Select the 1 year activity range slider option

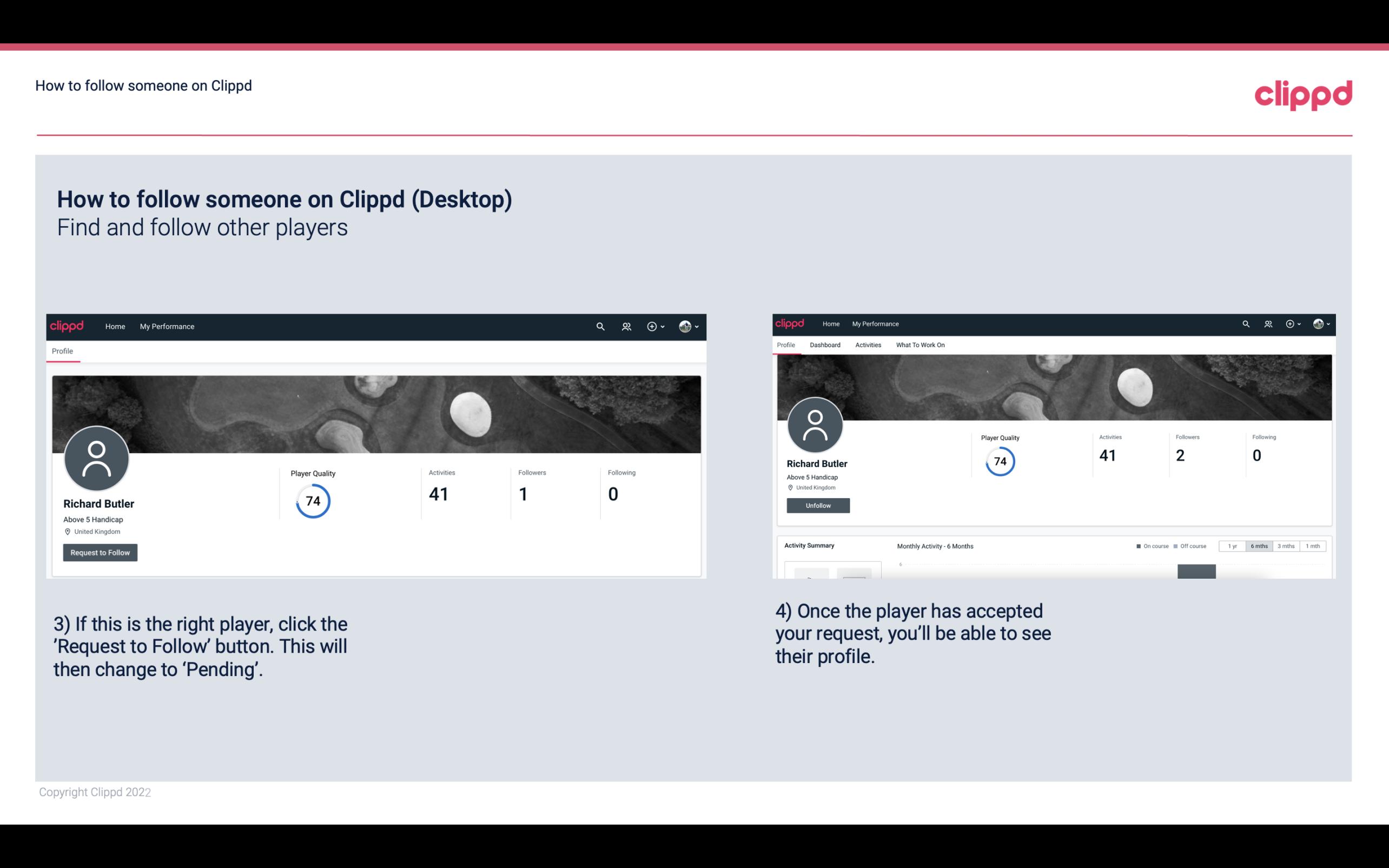(1232, 546)
